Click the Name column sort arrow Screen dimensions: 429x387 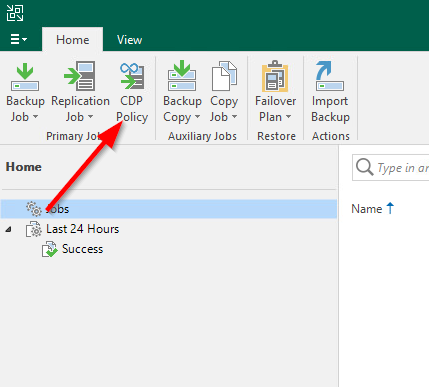[x=390, y=208]
